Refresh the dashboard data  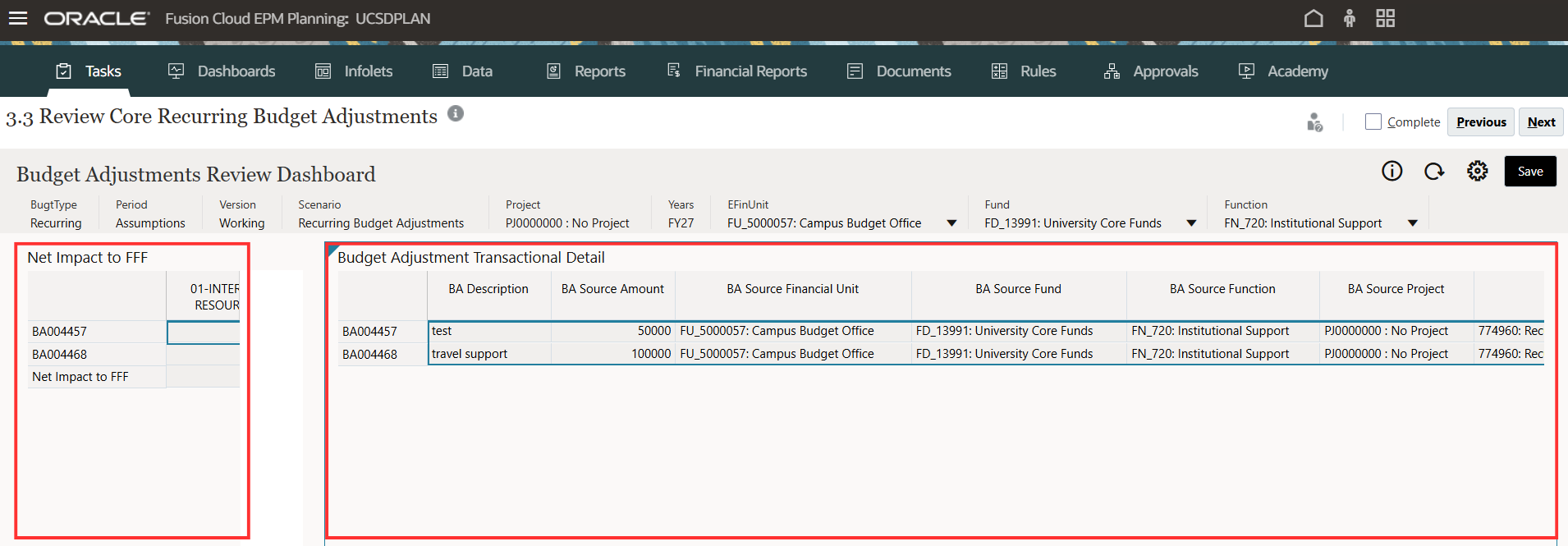(1434, 171)
